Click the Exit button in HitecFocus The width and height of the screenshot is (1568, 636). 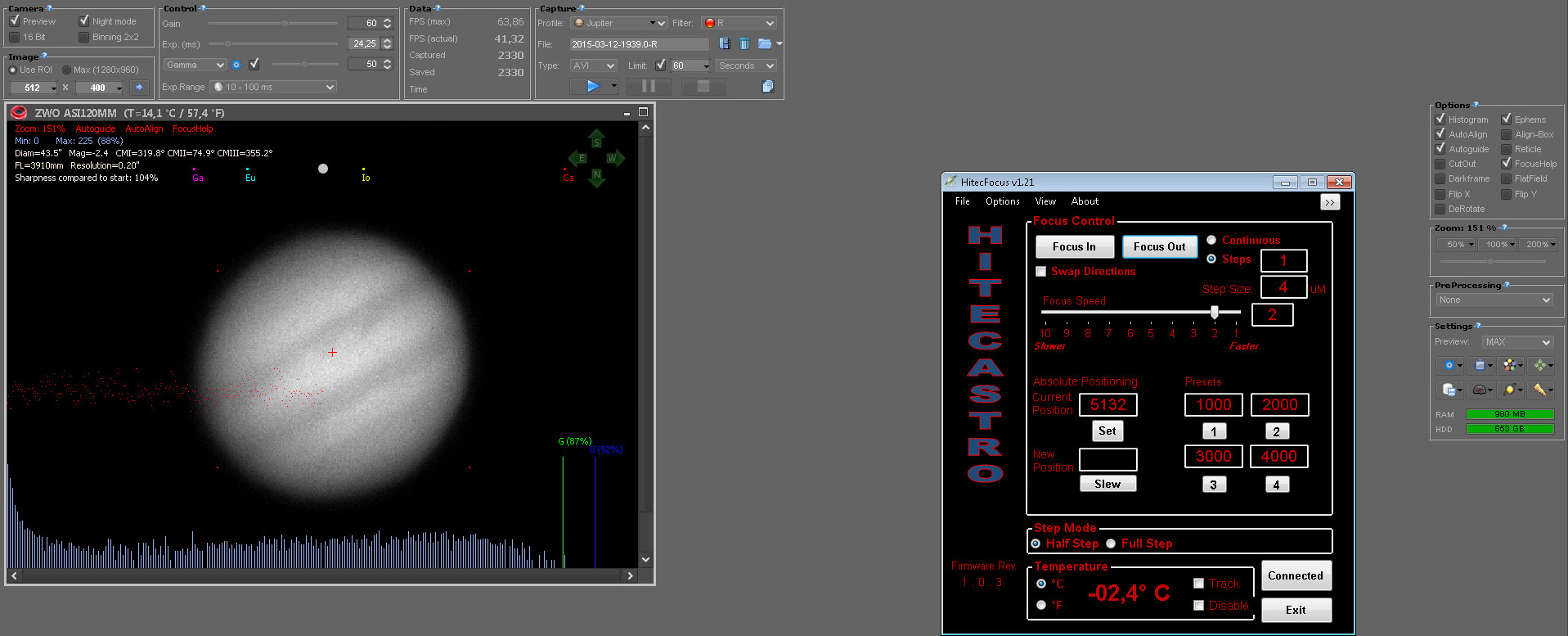(1296, 610)
